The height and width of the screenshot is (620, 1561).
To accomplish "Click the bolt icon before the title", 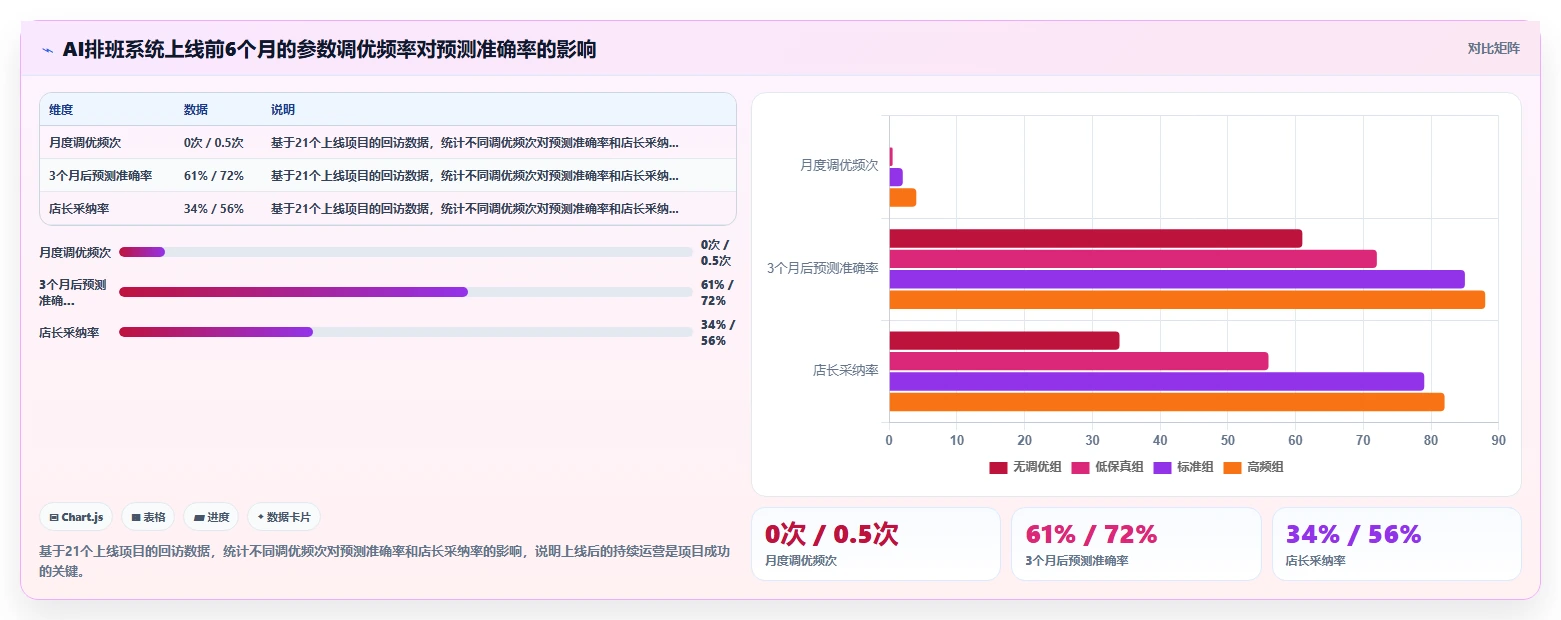I will [47, 50].
